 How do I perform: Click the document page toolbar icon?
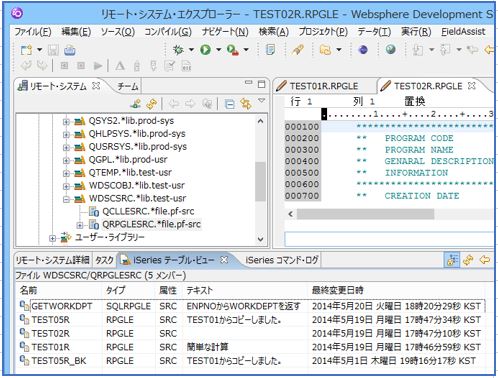coord(270,50)
